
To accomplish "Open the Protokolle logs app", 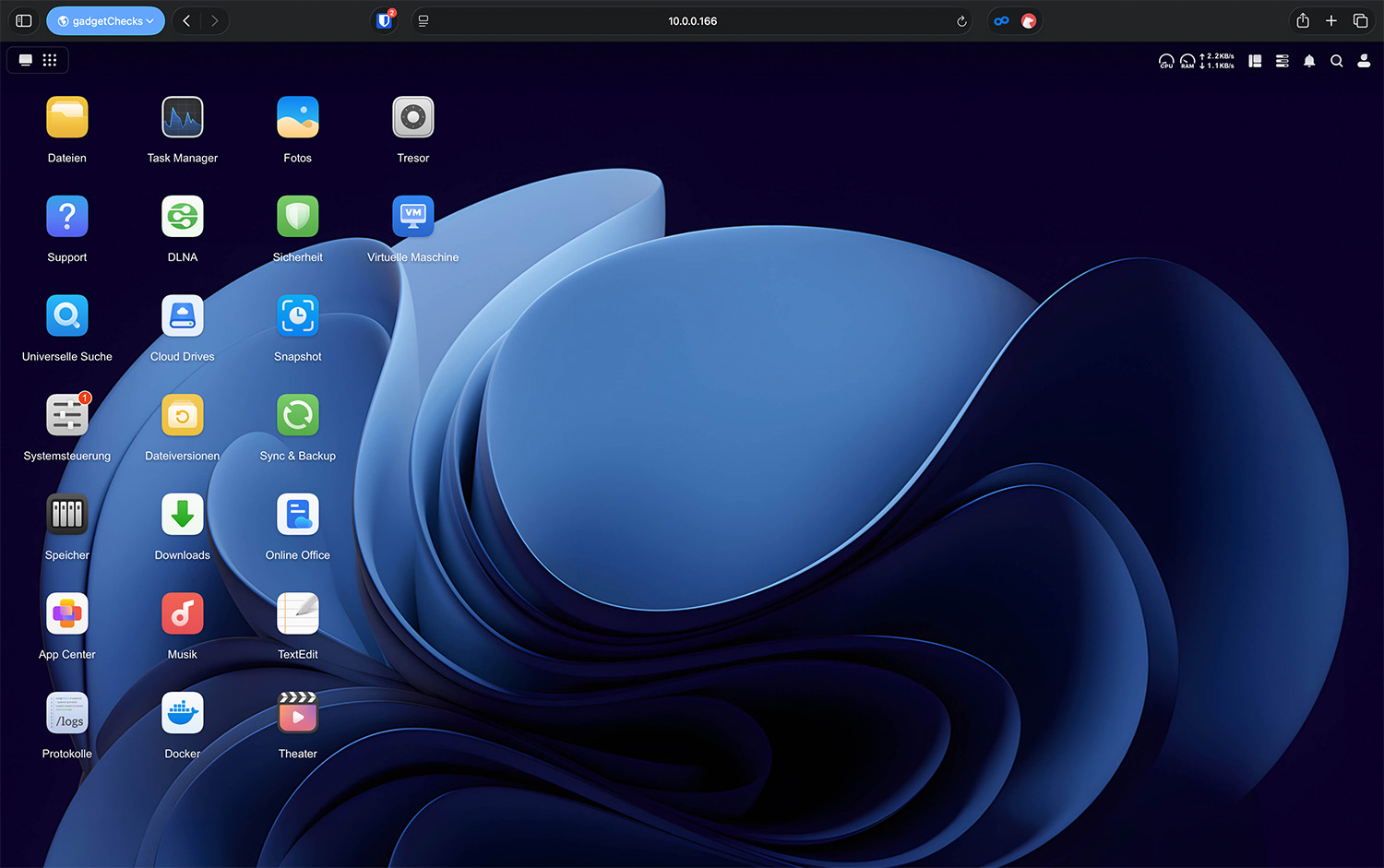I will pos(67,714).
